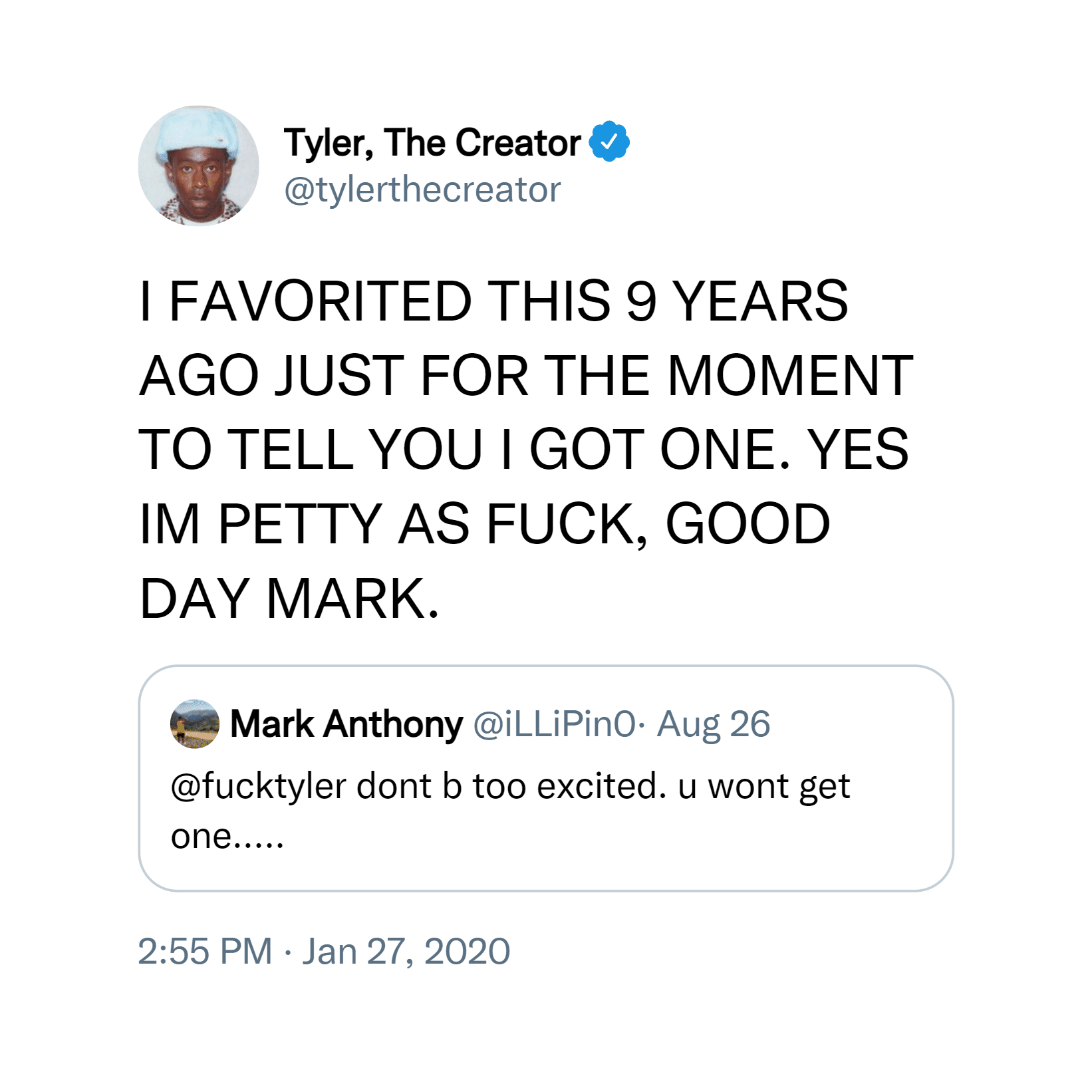Click the Tyler, The Creator display name
The image size is (1092, 1092).
pos(432,143)
